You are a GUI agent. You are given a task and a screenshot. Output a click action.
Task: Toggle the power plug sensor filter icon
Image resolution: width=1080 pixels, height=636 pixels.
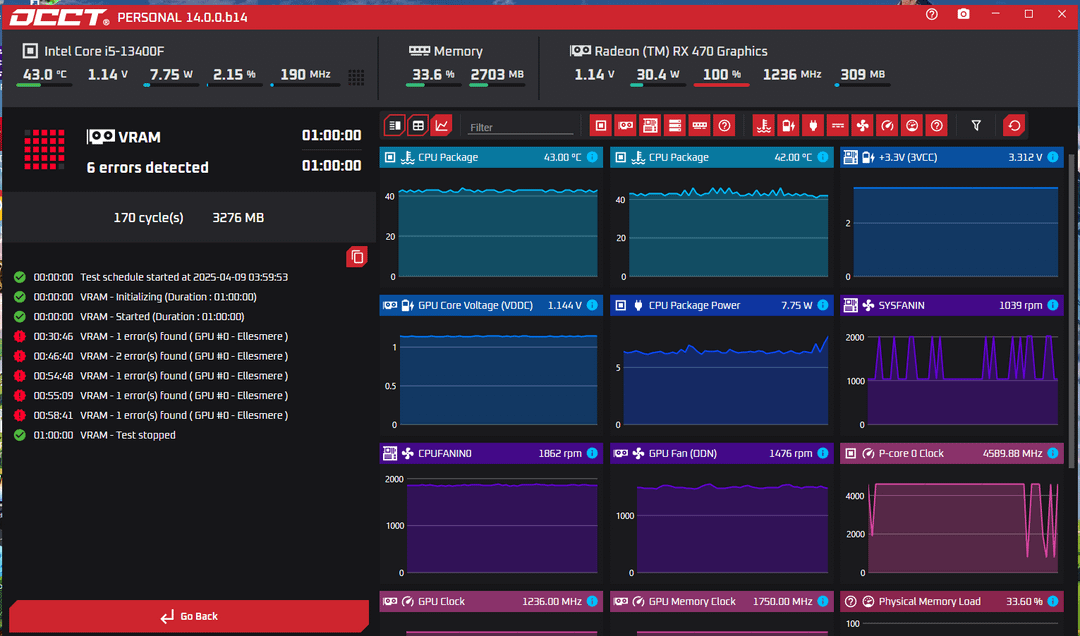[x=813, y=125]
